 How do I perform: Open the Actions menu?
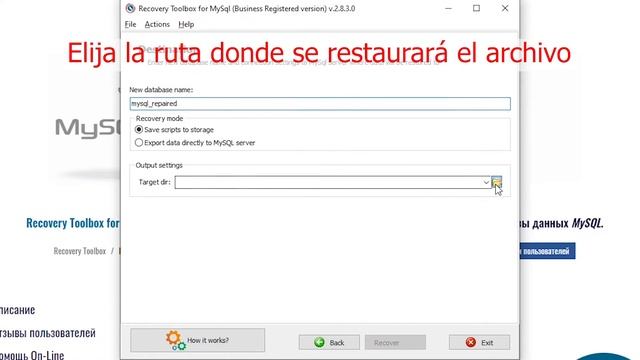tap(157, 24)
